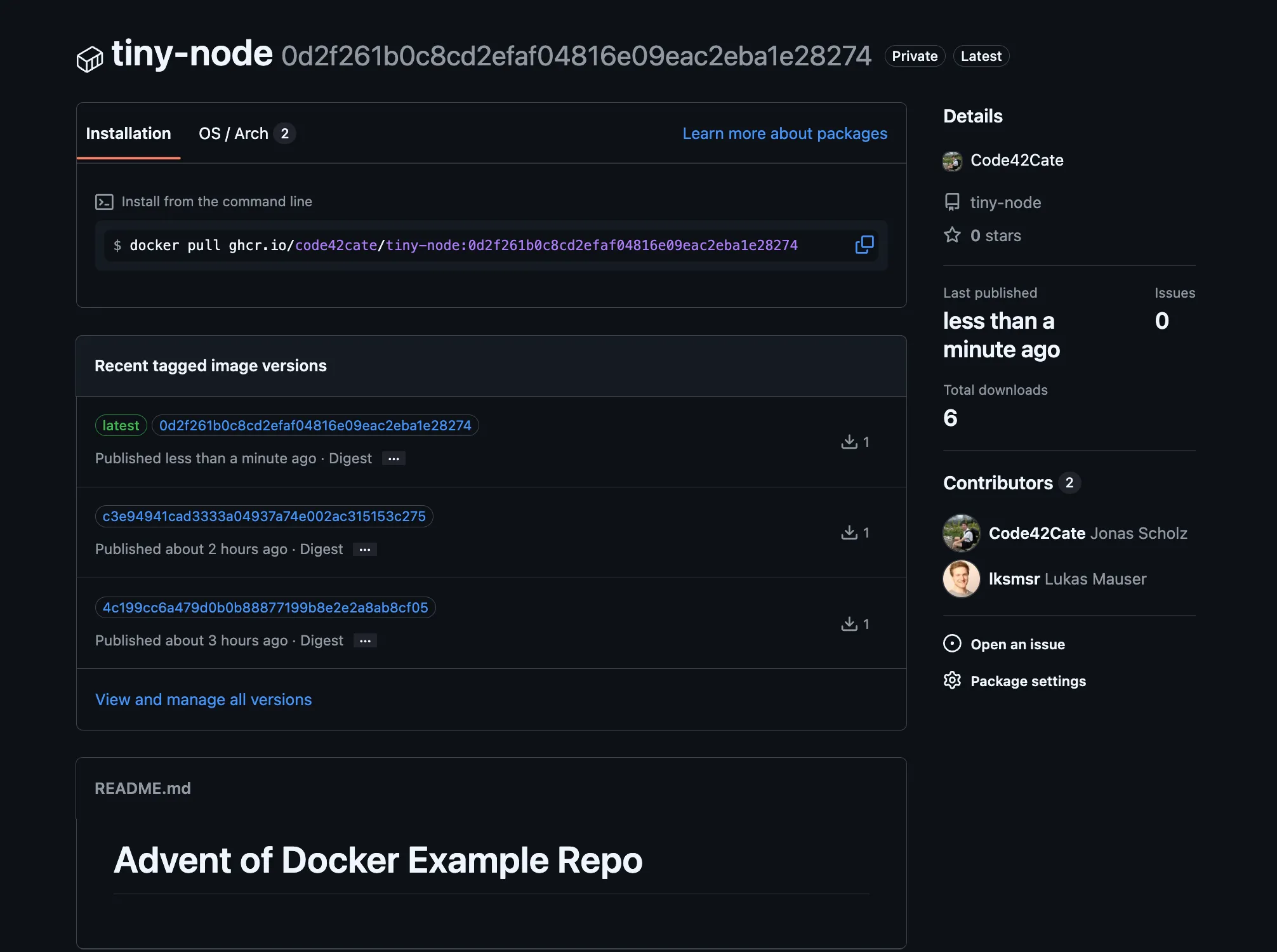Screen dimensions: 1277x952
Task: Click the star icon next to 0 stars
Action: click(952, 235)
